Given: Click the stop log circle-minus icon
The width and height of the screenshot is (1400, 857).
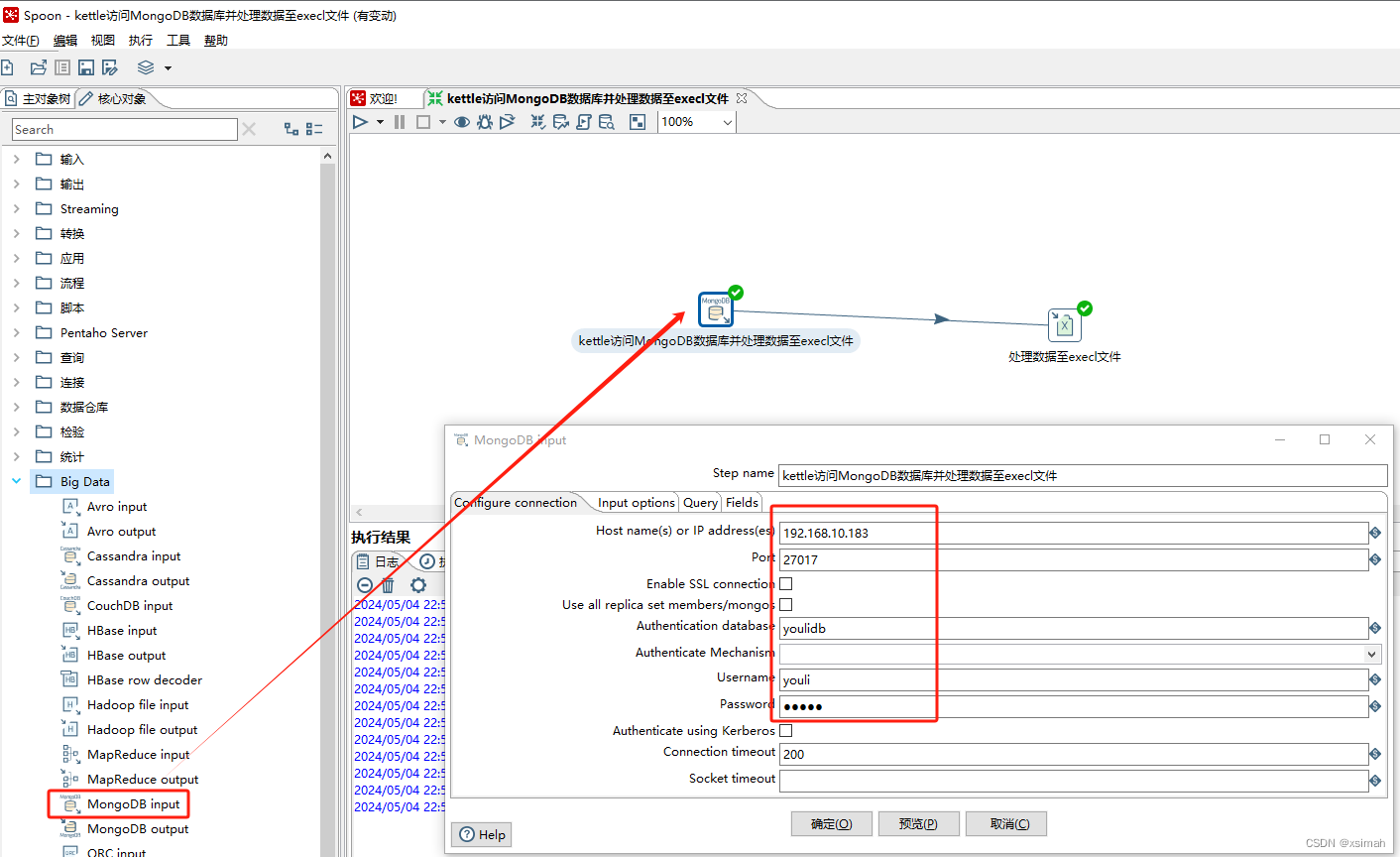Looking at the screenshot, I should point(364,585).
